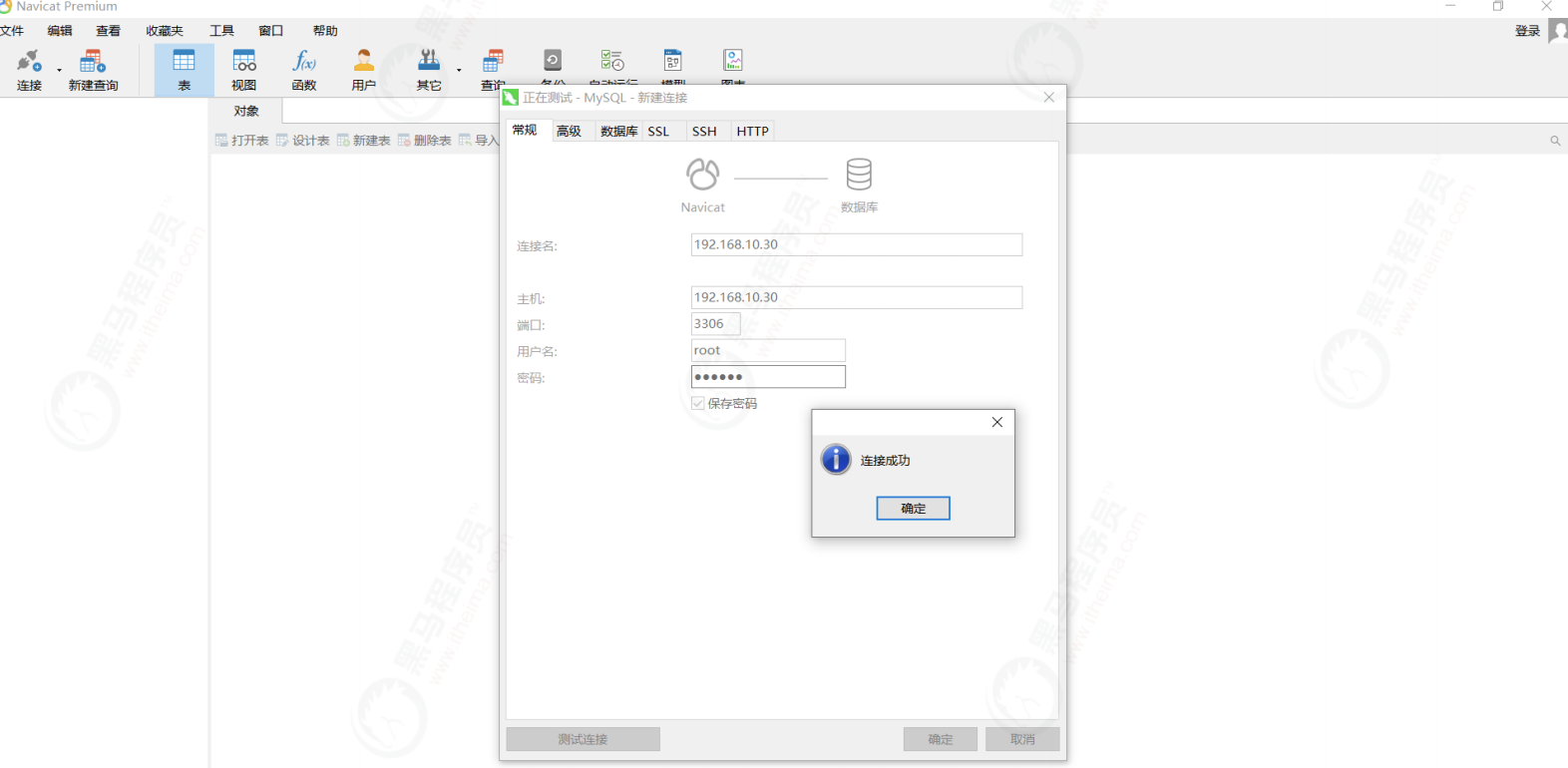Click the search magnifier icon at right

point(1555,141)
